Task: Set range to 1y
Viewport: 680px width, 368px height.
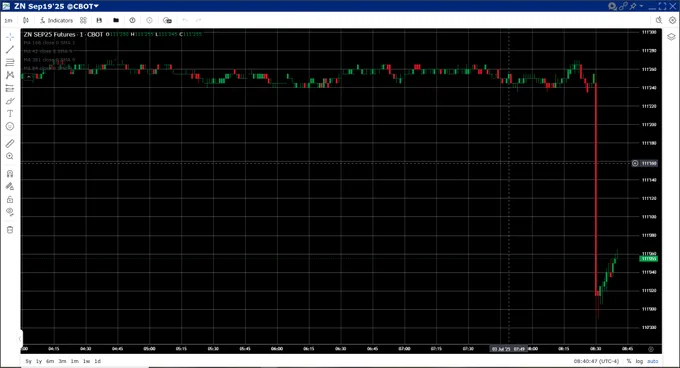Action: point(39,361)
